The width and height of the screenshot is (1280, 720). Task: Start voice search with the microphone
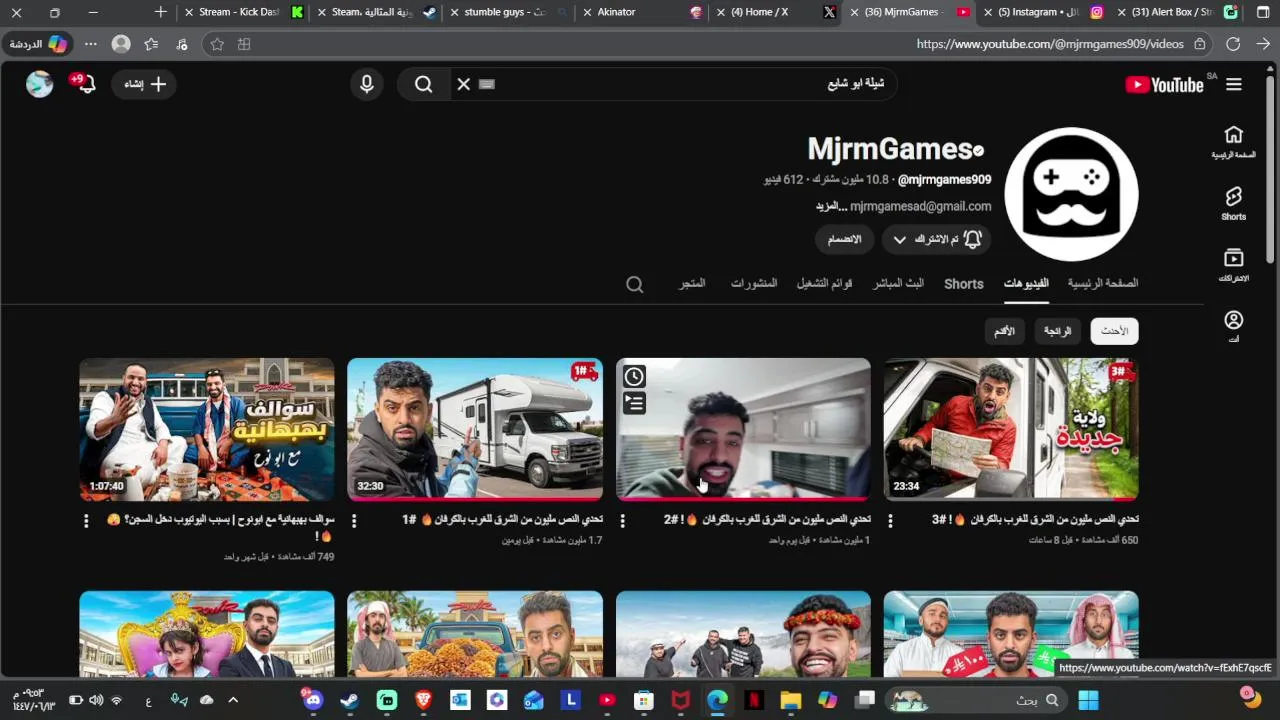[x=367, y=85]
